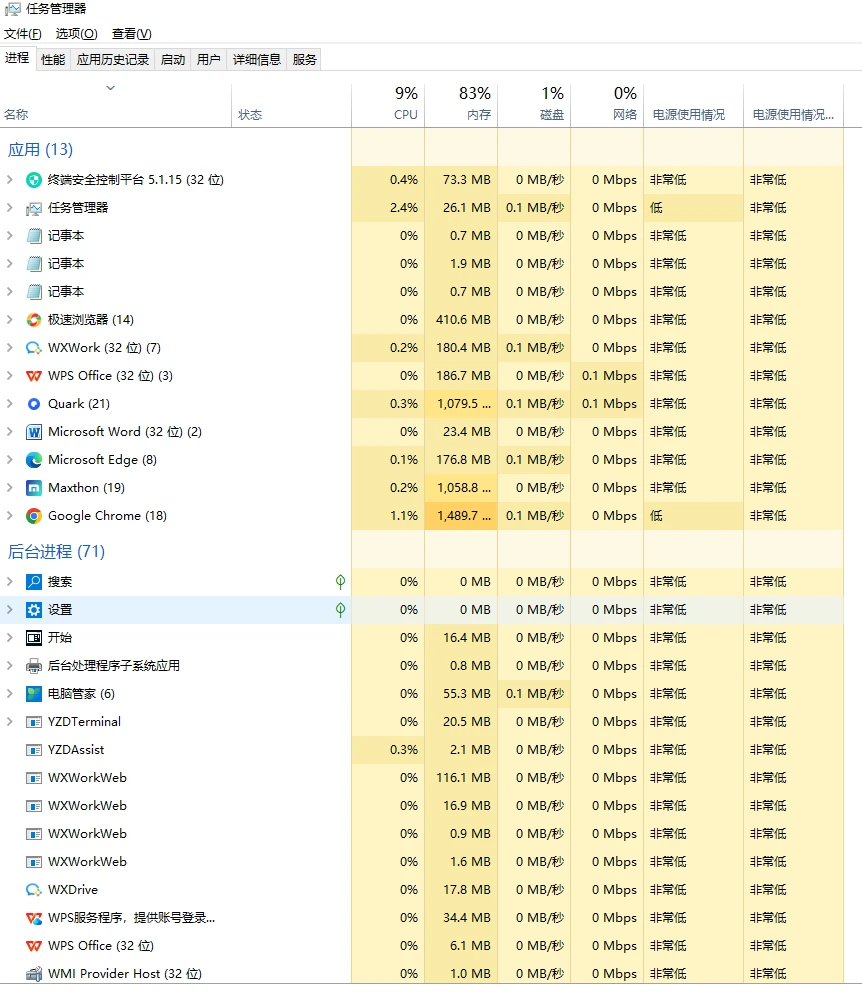Sort by the 磁盘 column header
862x992 pixels.
point(534,105)
